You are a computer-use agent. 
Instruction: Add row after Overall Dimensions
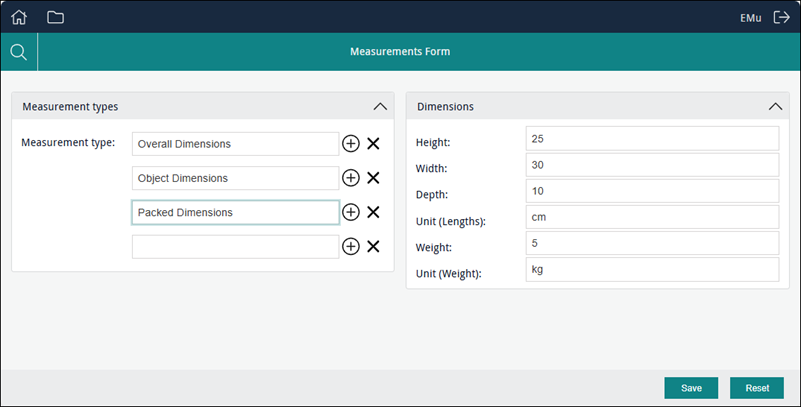click(351, 144)
